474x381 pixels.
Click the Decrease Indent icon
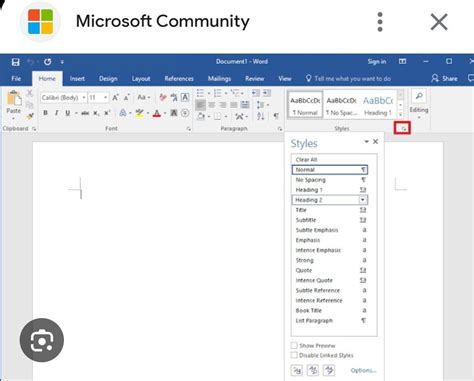pos(256,93)
